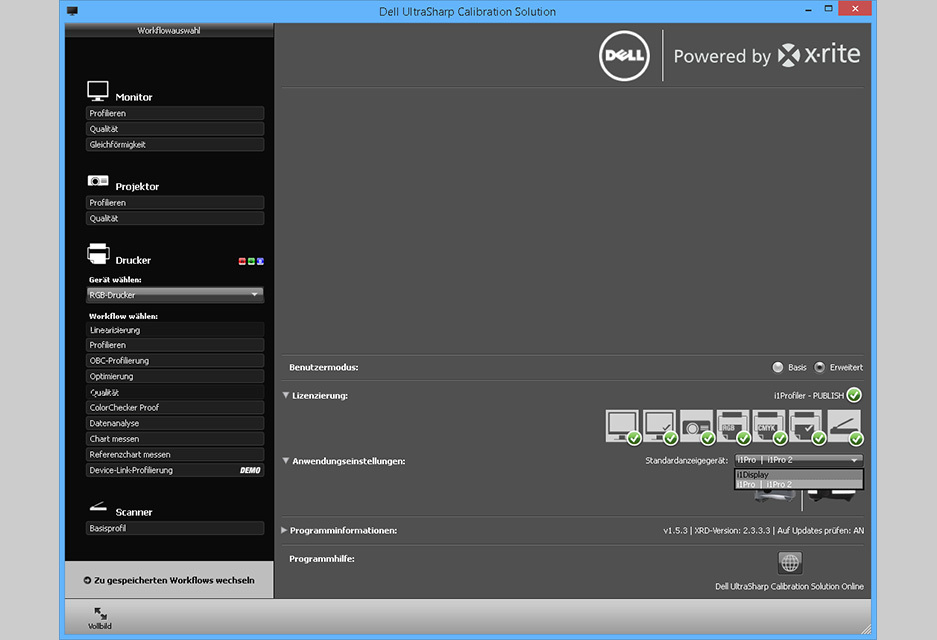Select the RGB printer license icon
The width and height of the screenshot is (937, 640).
733,426
